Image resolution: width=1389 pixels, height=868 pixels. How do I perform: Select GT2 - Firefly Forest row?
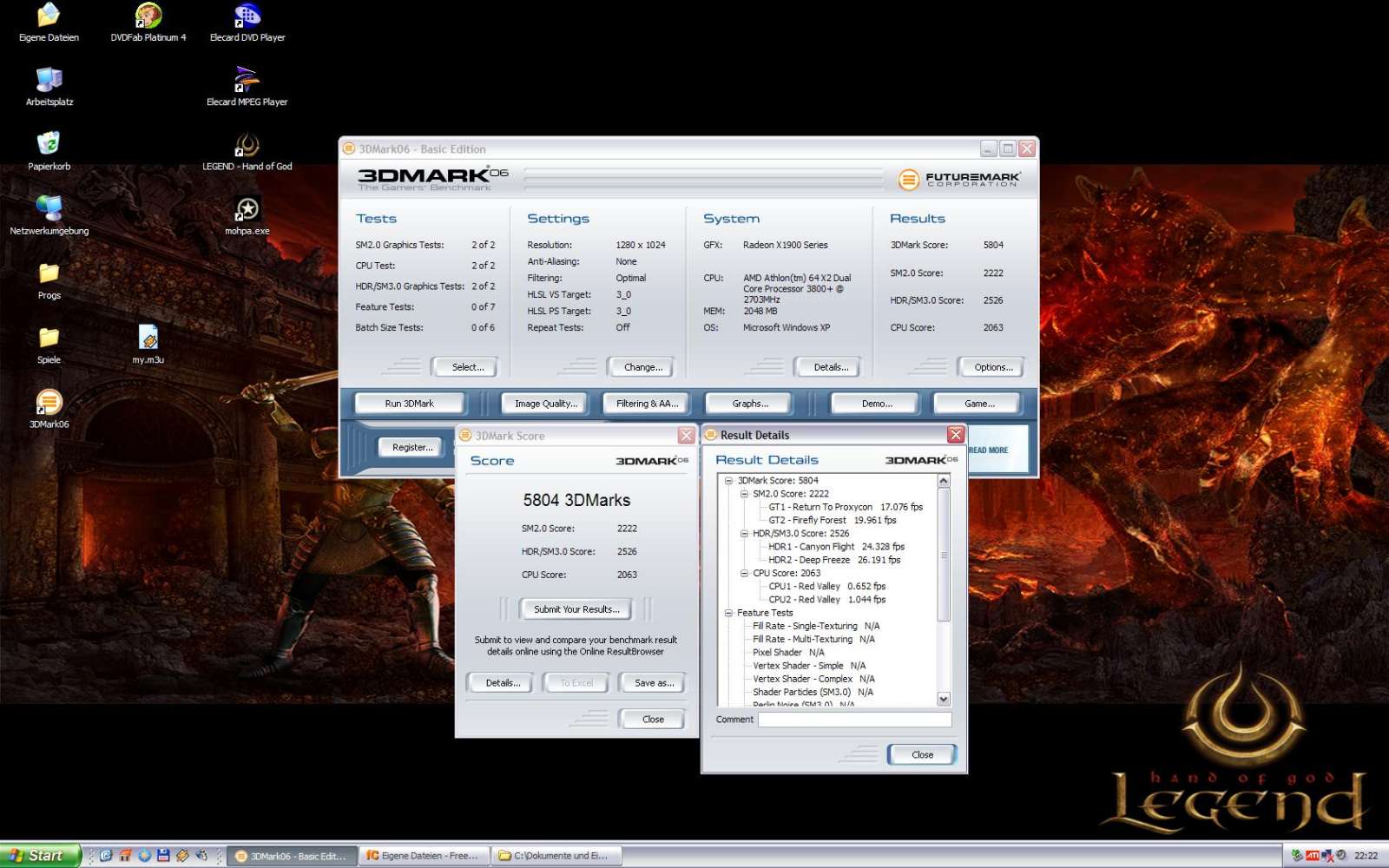click(832, 520)
